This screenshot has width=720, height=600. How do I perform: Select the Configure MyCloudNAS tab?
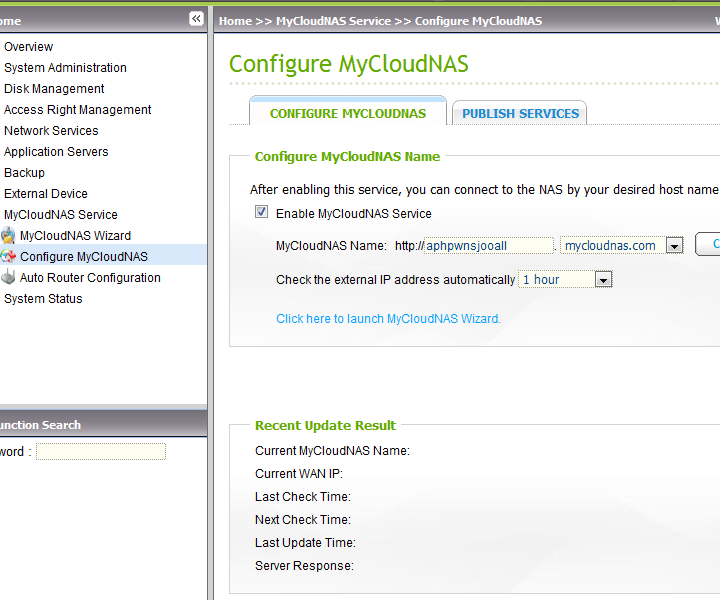point(348,114)
